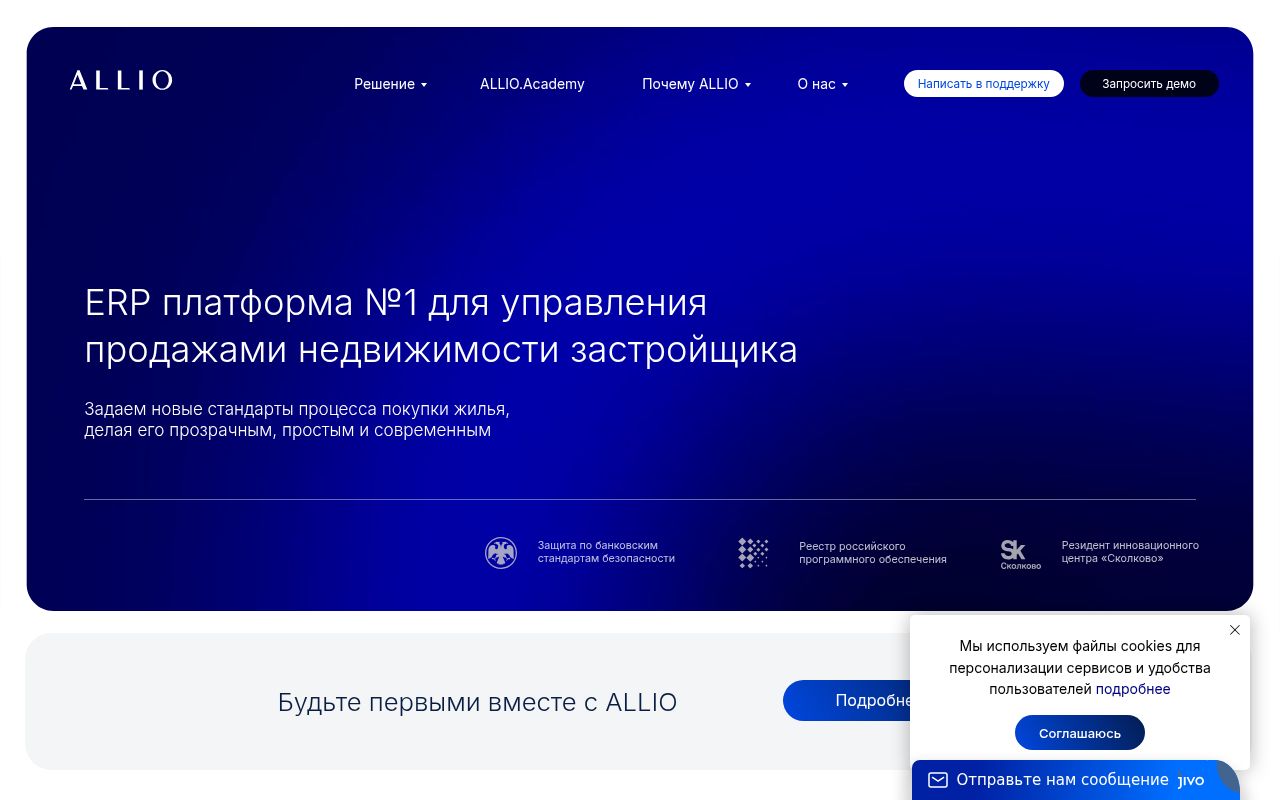Image resolution: width=1280 pixels, height=800 pixels.
Task: Close the cookies notification popup
Action: pos(1234,630)
